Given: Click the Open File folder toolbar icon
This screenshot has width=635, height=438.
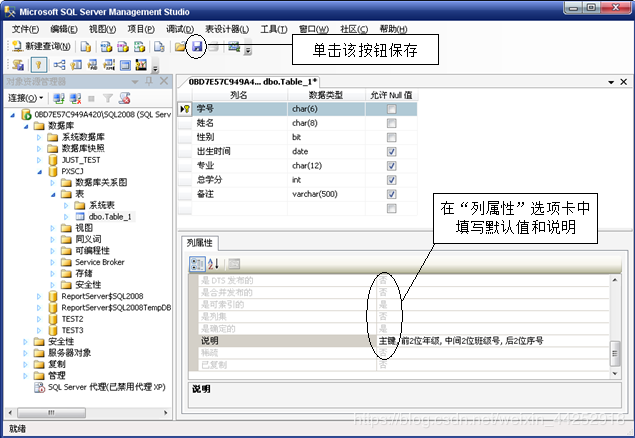Looking at the screenshot, I should coord(180,47).
